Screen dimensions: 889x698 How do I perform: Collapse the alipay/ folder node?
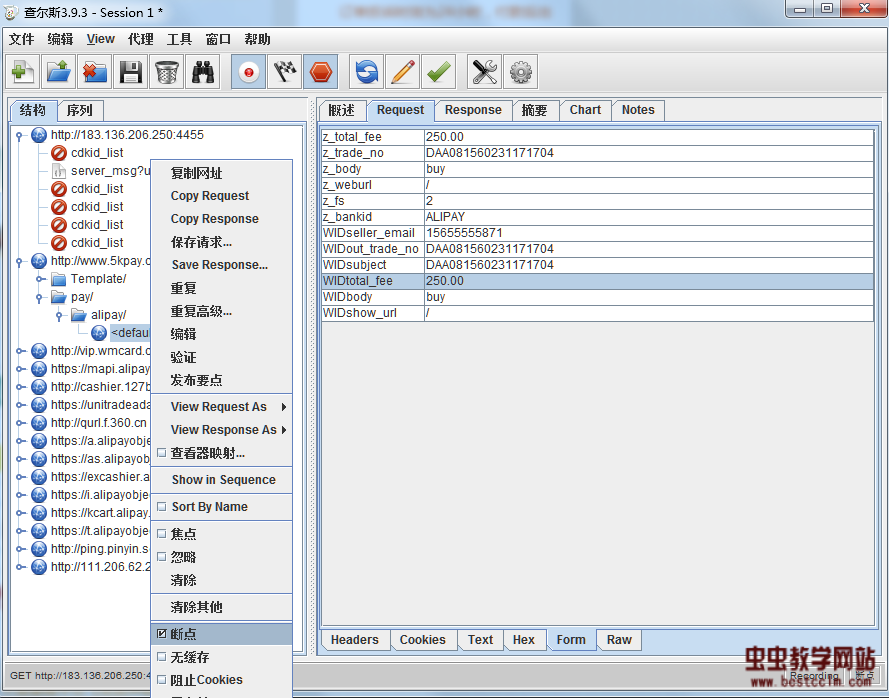coord(59,315)
